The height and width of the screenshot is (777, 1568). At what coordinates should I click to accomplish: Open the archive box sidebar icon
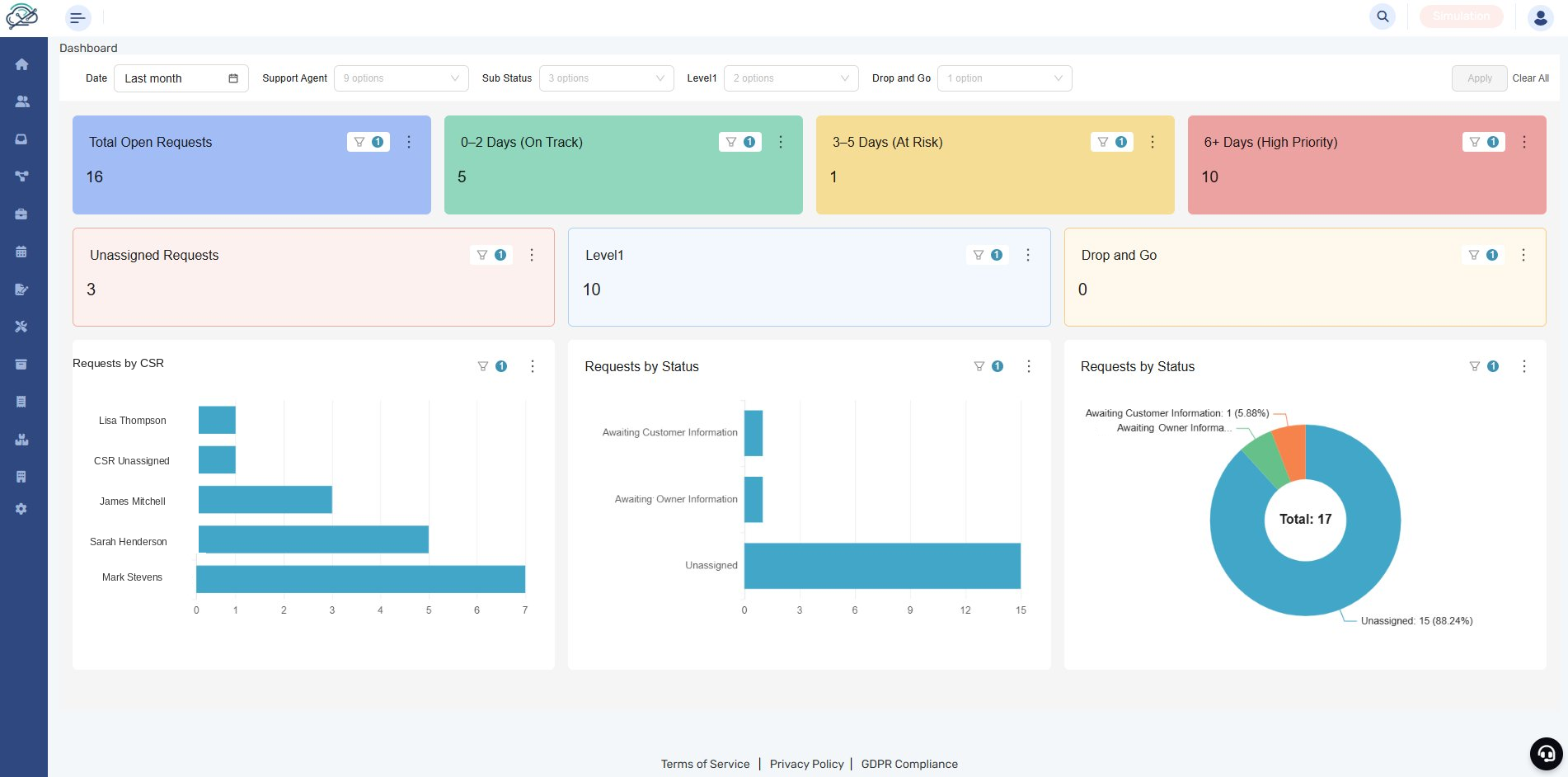[21, 365]
